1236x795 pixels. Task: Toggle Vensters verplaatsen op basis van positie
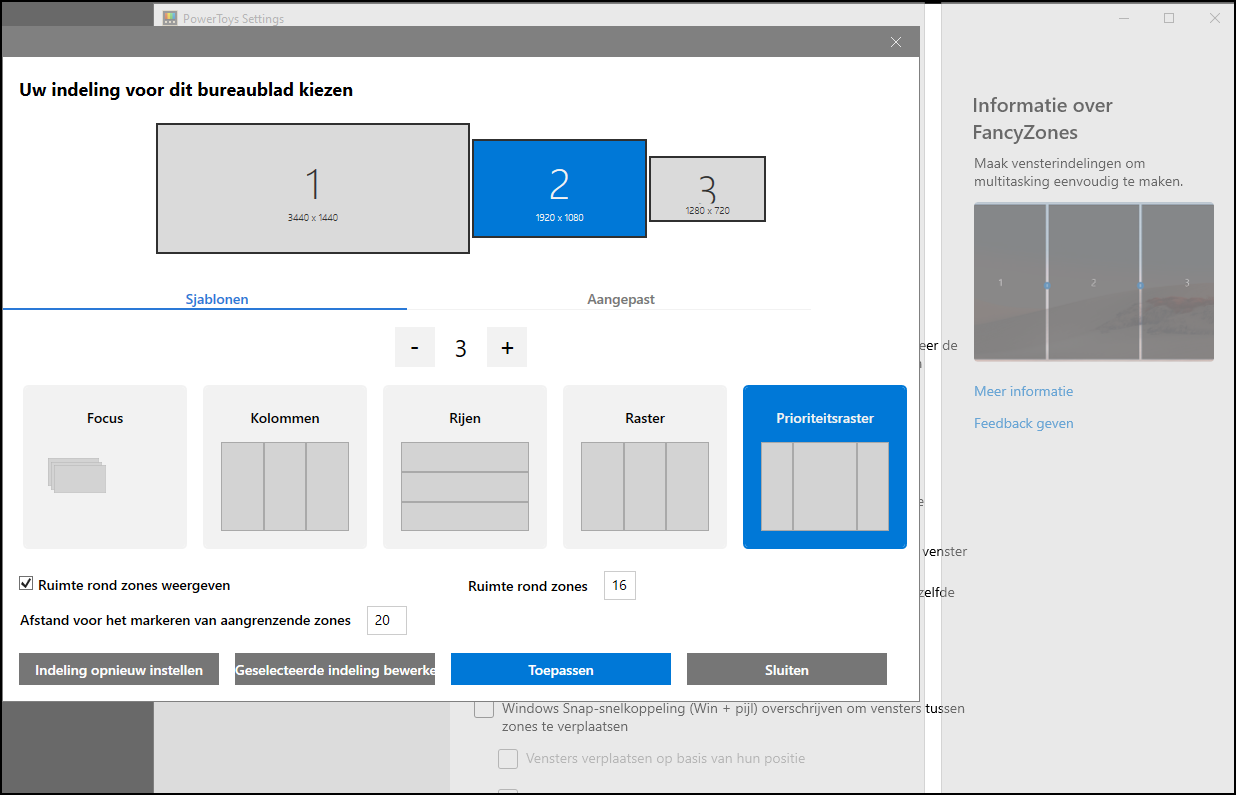tap(508, 759)
